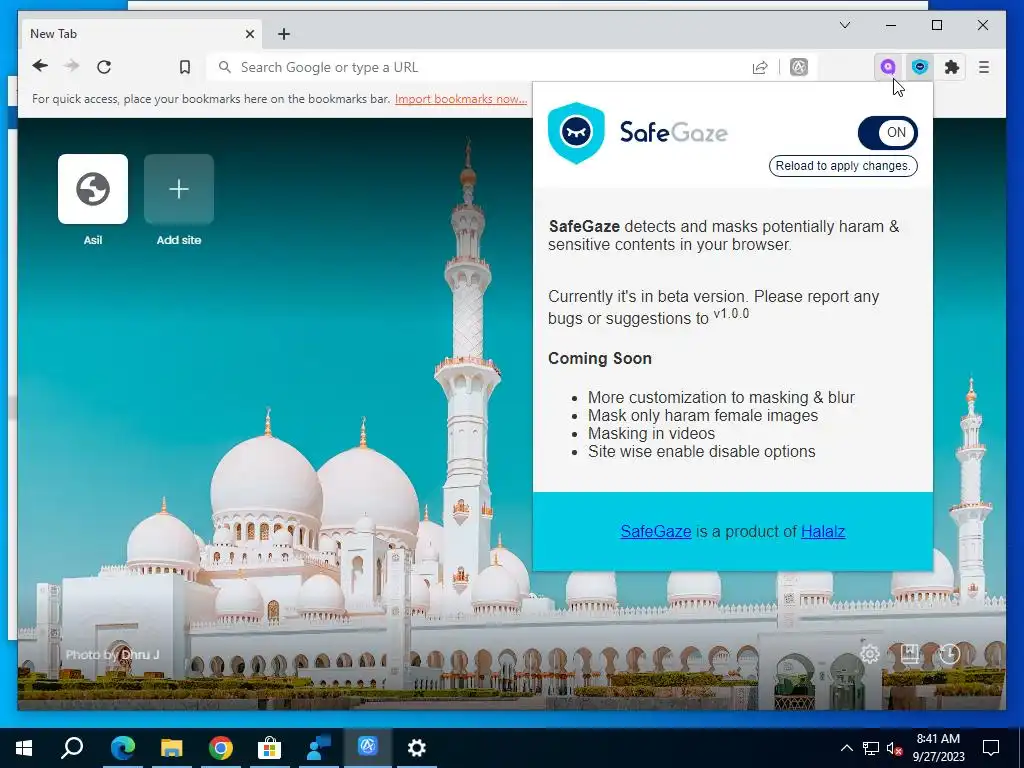Close the New Tab tab

pos(249,34)
